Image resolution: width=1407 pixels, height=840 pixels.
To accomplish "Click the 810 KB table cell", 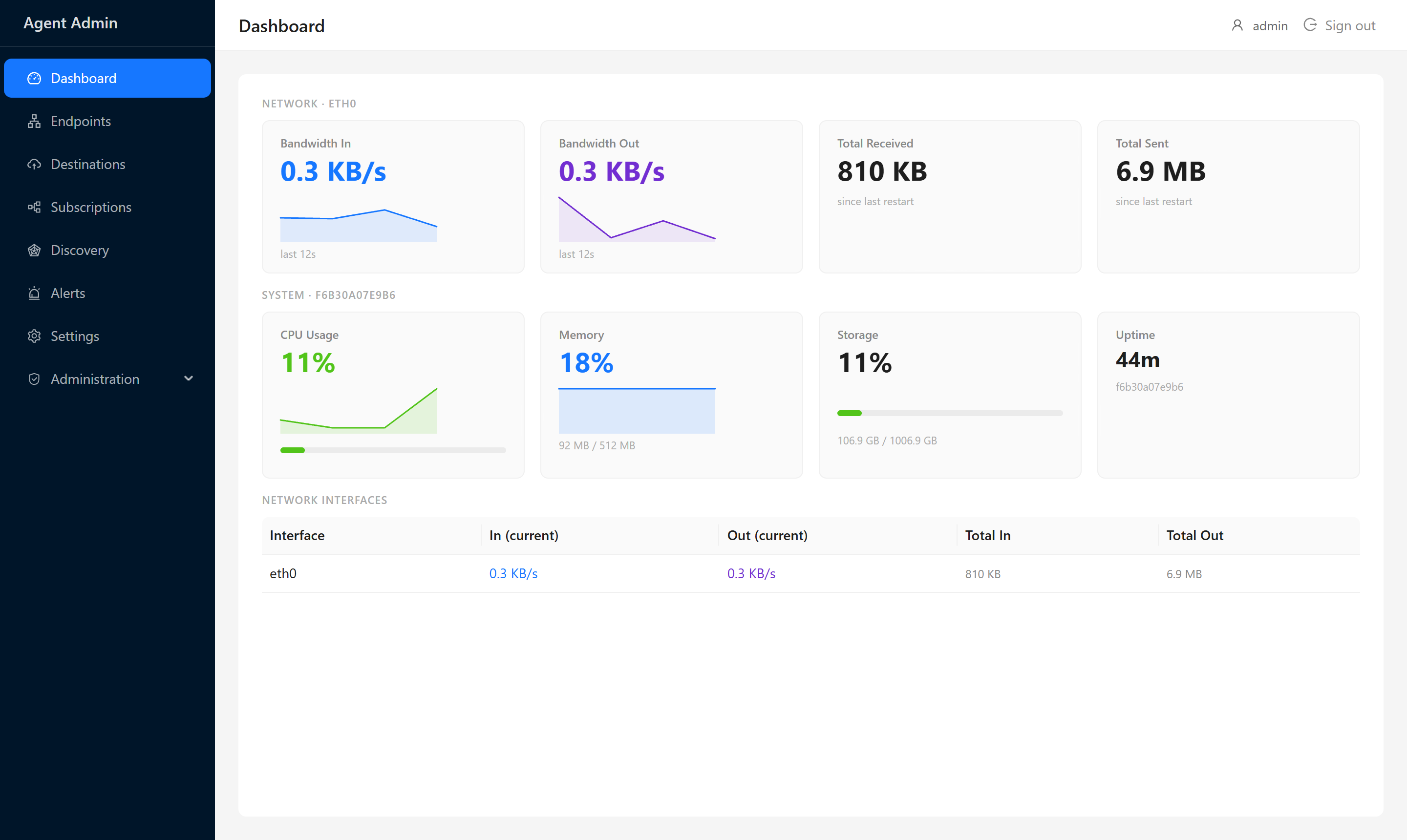I will (983, 574).
